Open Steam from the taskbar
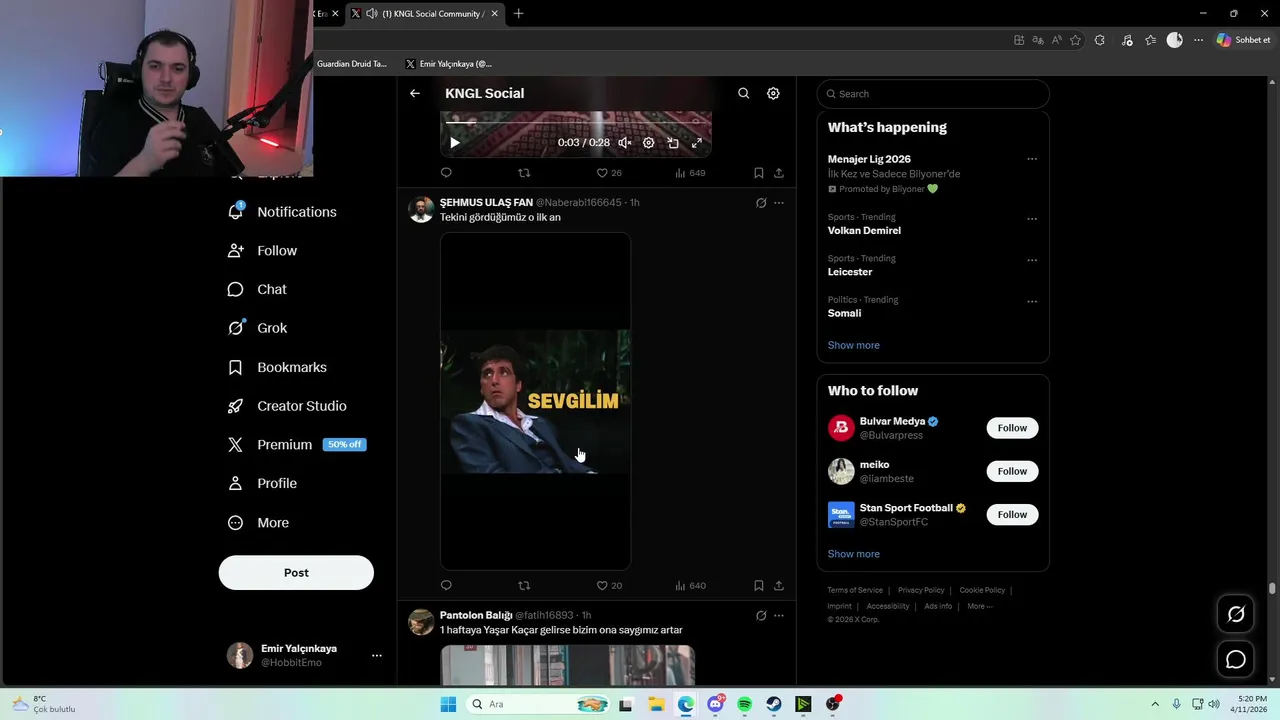The image size is (1280, 720). [774, 704]
